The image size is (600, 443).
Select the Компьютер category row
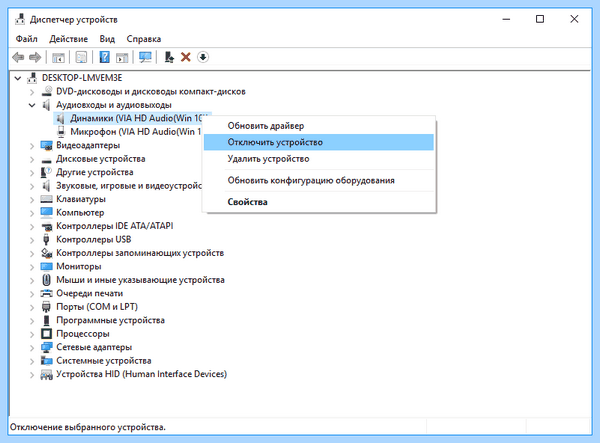[x=72, y=213]
